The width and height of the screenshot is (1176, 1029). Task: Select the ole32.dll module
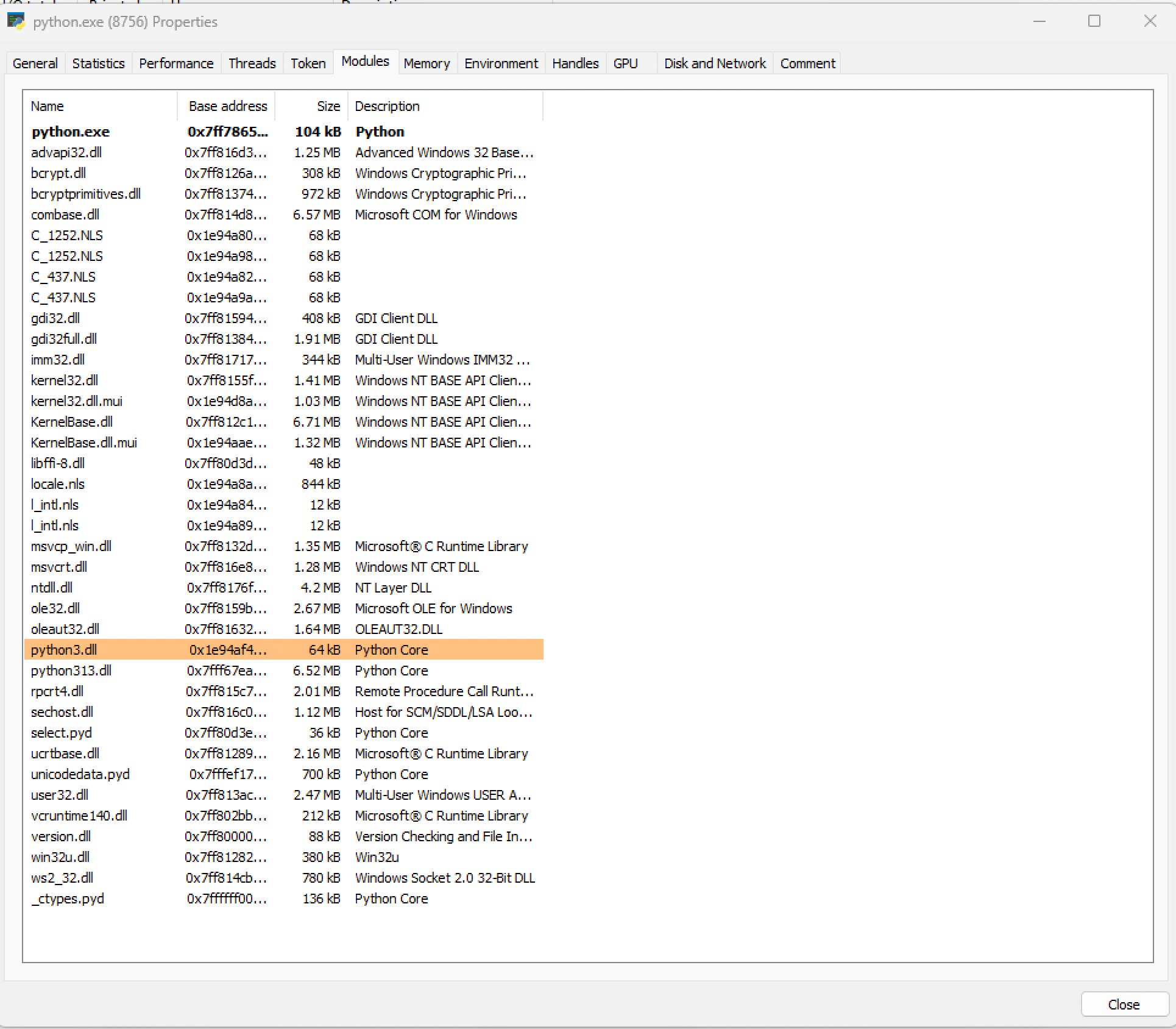(284, 608)
